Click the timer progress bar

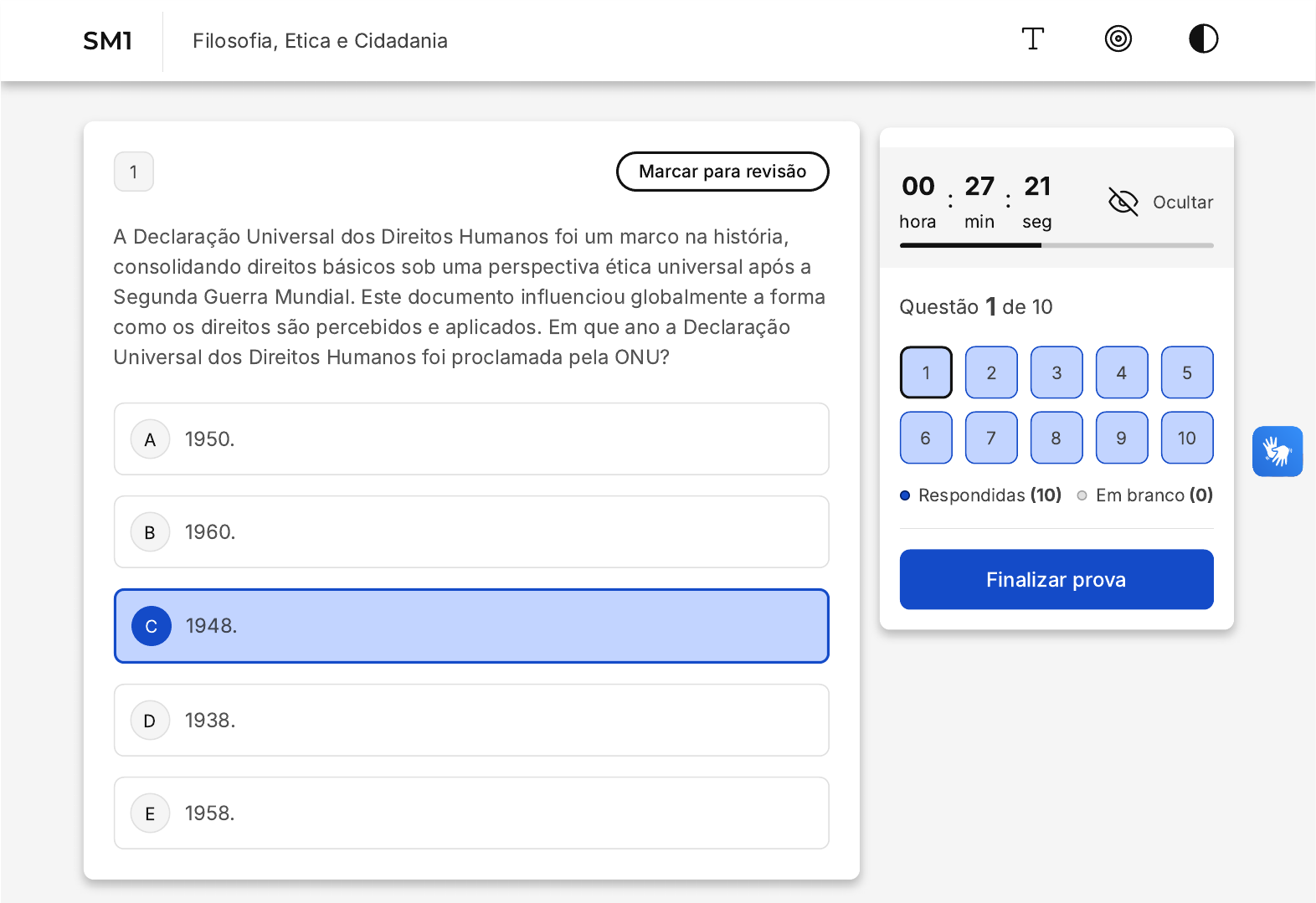point(1056,245)
